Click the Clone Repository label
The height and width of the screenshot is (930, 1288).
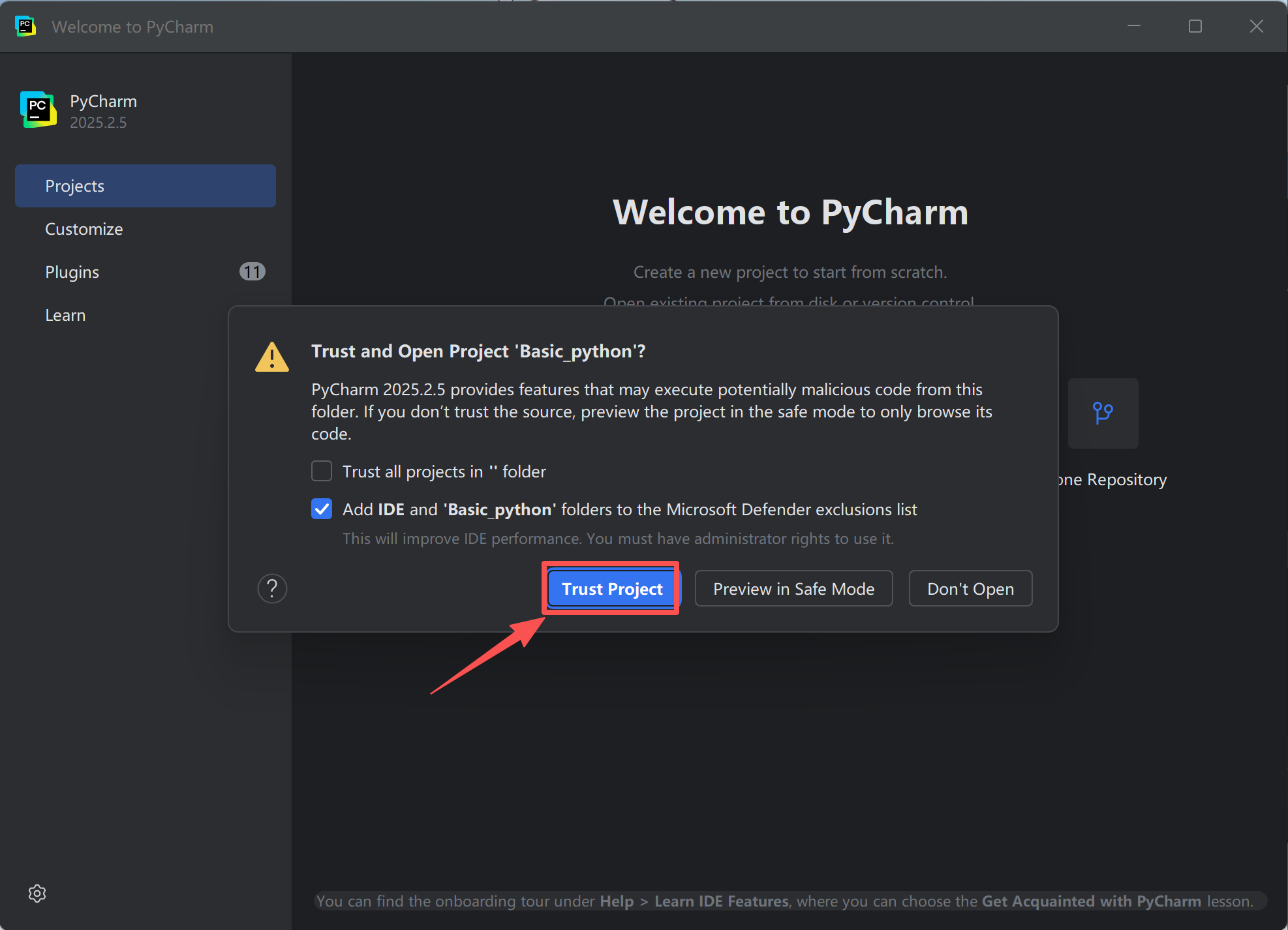pos(1112,479)
